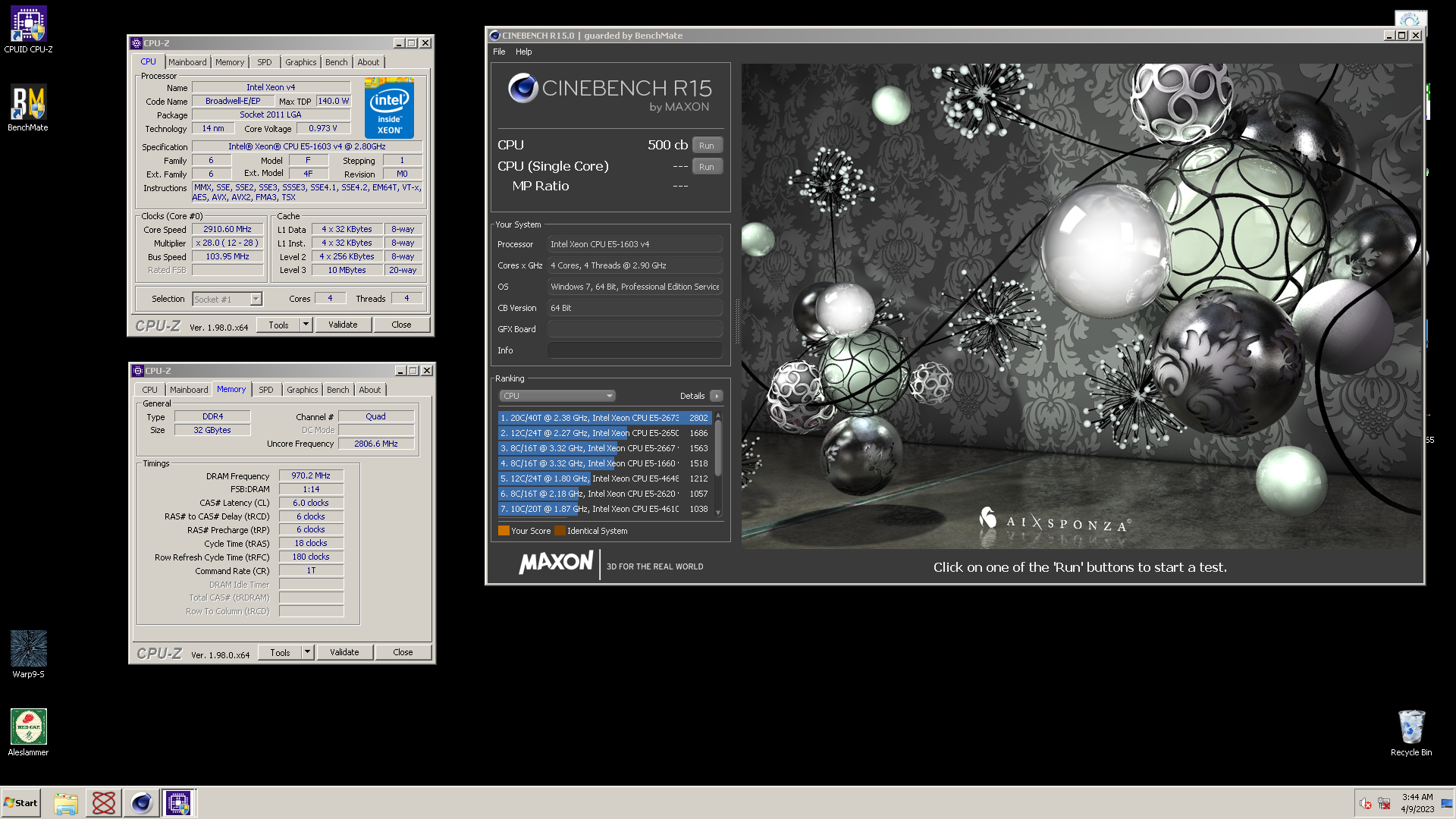This screenshot has width=1456, height=819.
Task: Open the BenchMate desktop shortcut
Action: pyautogui.click(x=28, y=108)
